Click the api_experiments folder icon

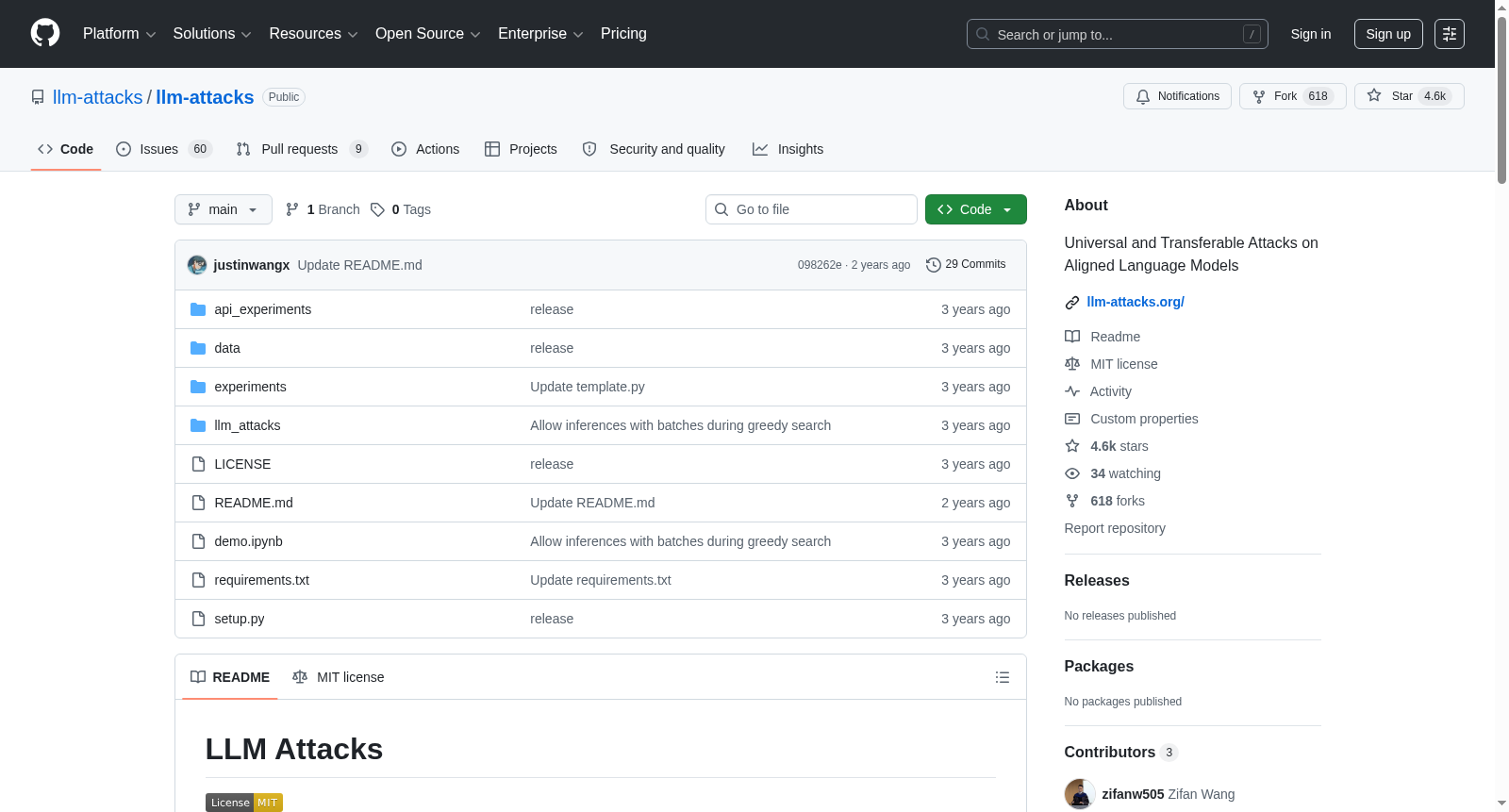pos(198,309)
